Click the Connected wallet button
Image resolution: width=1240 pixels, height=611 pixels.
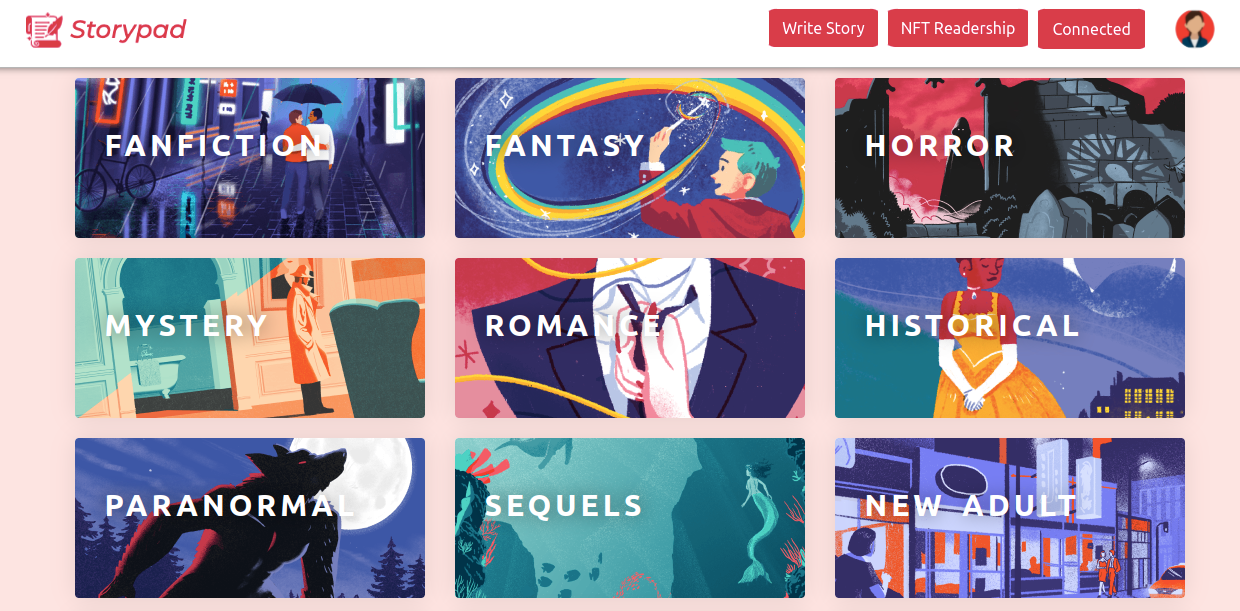click(x=1091, y=29)
